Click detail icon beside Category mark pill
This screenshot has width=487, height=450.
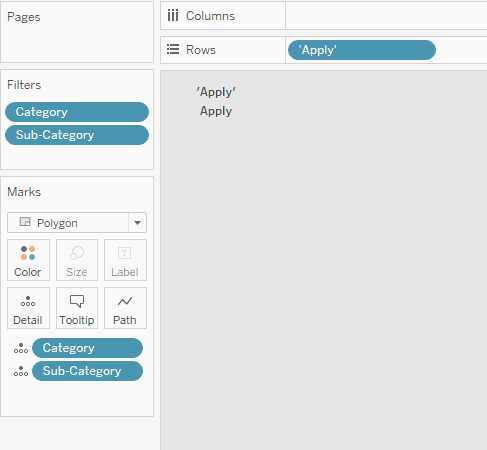pyautogui.click(x=21, y=348)
